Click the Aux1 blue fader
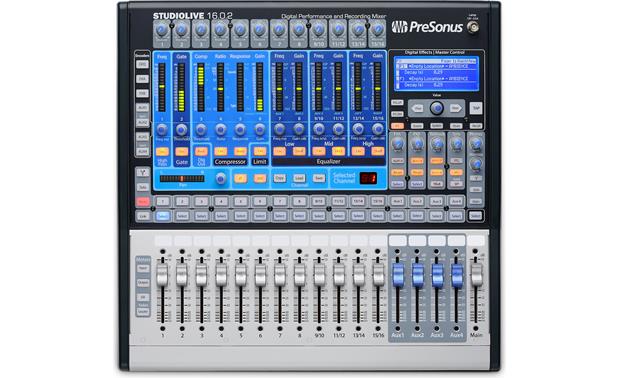Viewport: 620px width, 378px height. (398, 275)
